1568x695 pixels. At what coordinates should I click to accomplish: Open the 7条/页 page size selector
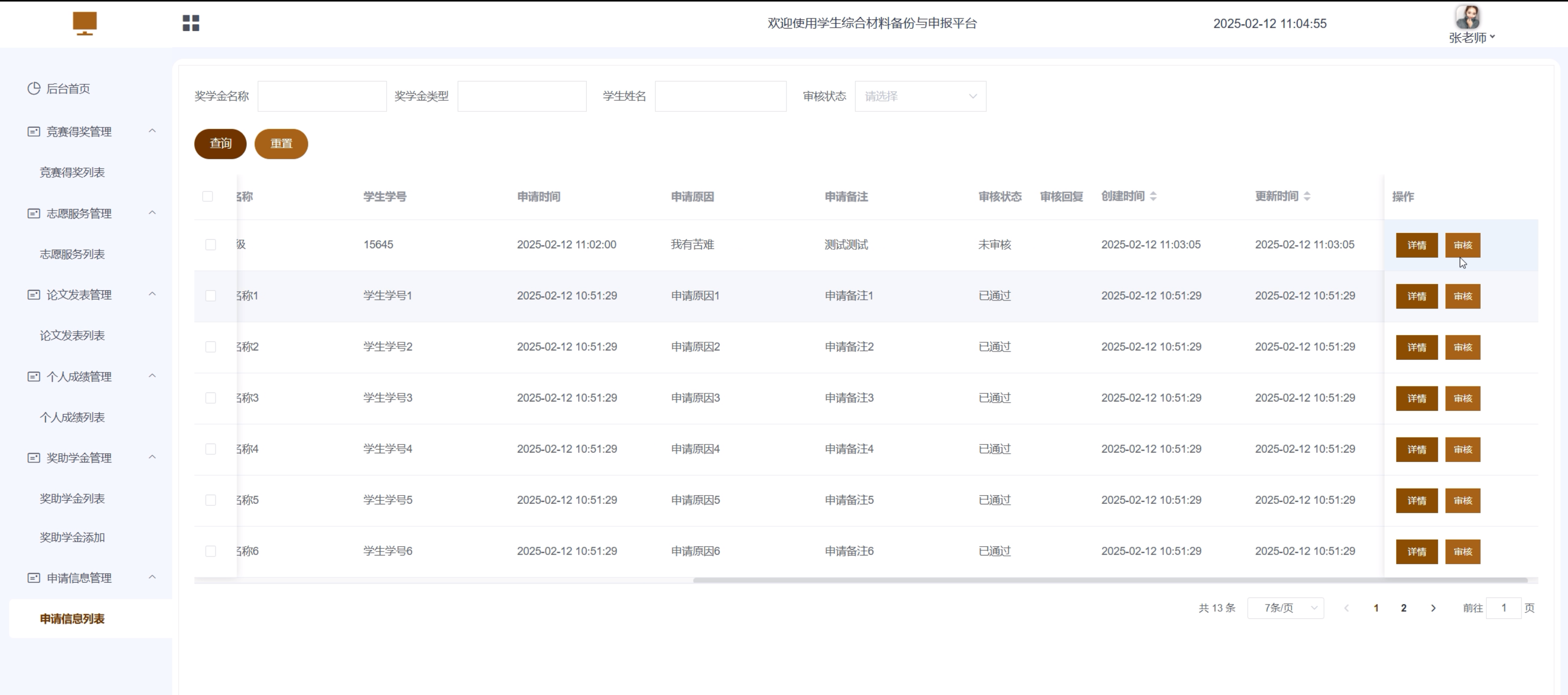(x=1285, y=608)
